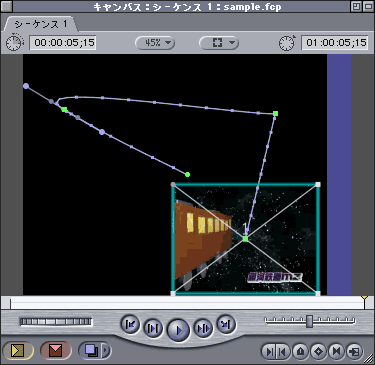Viewport: 375px width, 365px height.
Task: Click the red Overwrite edit button
Action: click(56, 350)
